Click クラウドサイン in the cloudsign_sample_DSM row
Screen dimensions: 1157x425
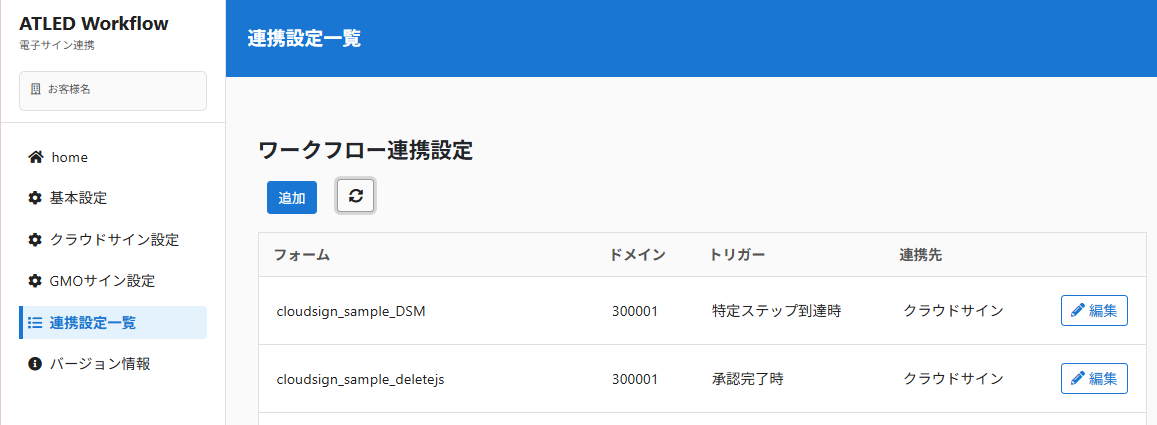click(953, 311)
